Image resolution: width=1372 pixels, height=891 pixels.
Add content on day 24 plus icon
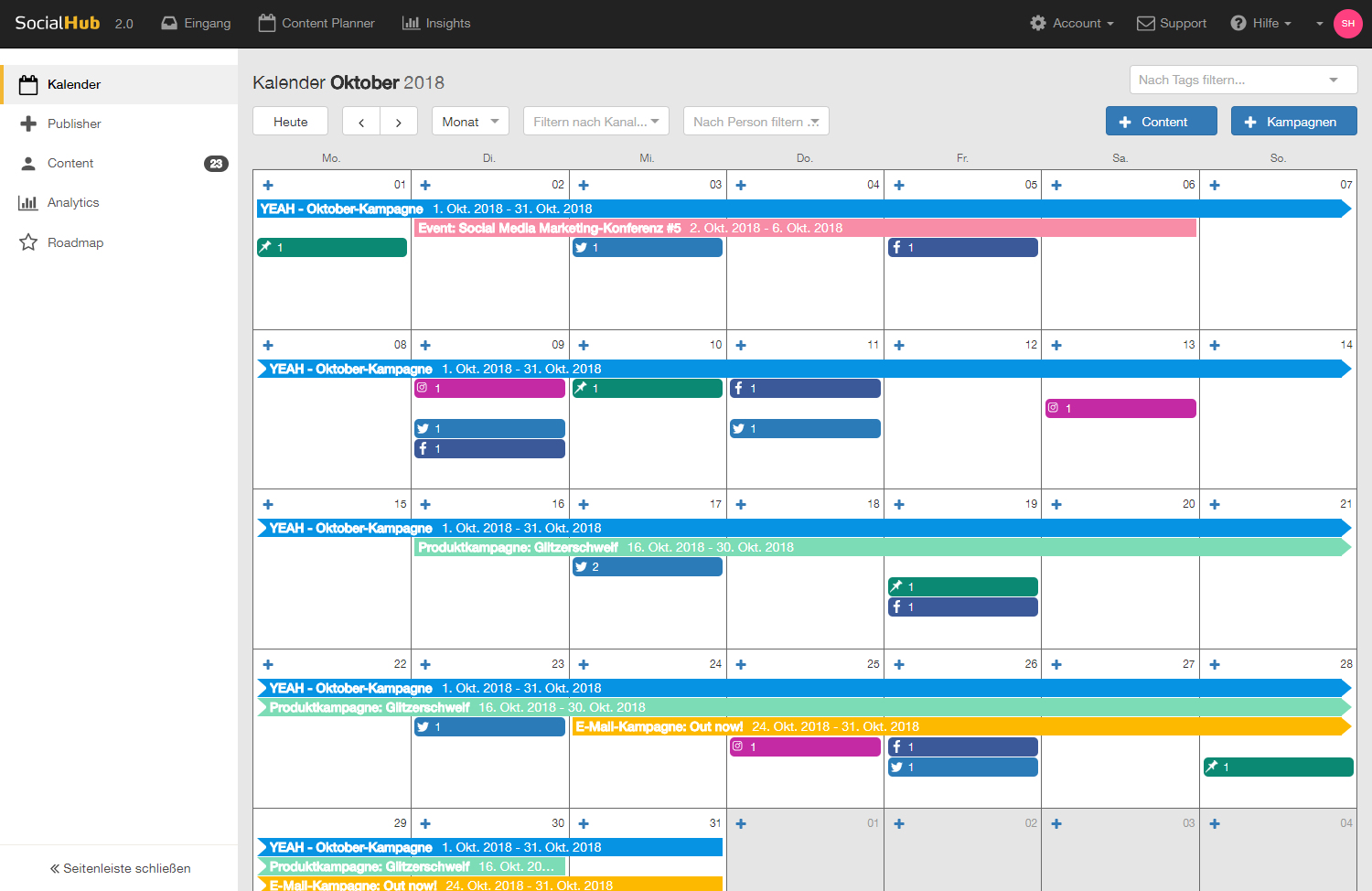click(584, 664)
